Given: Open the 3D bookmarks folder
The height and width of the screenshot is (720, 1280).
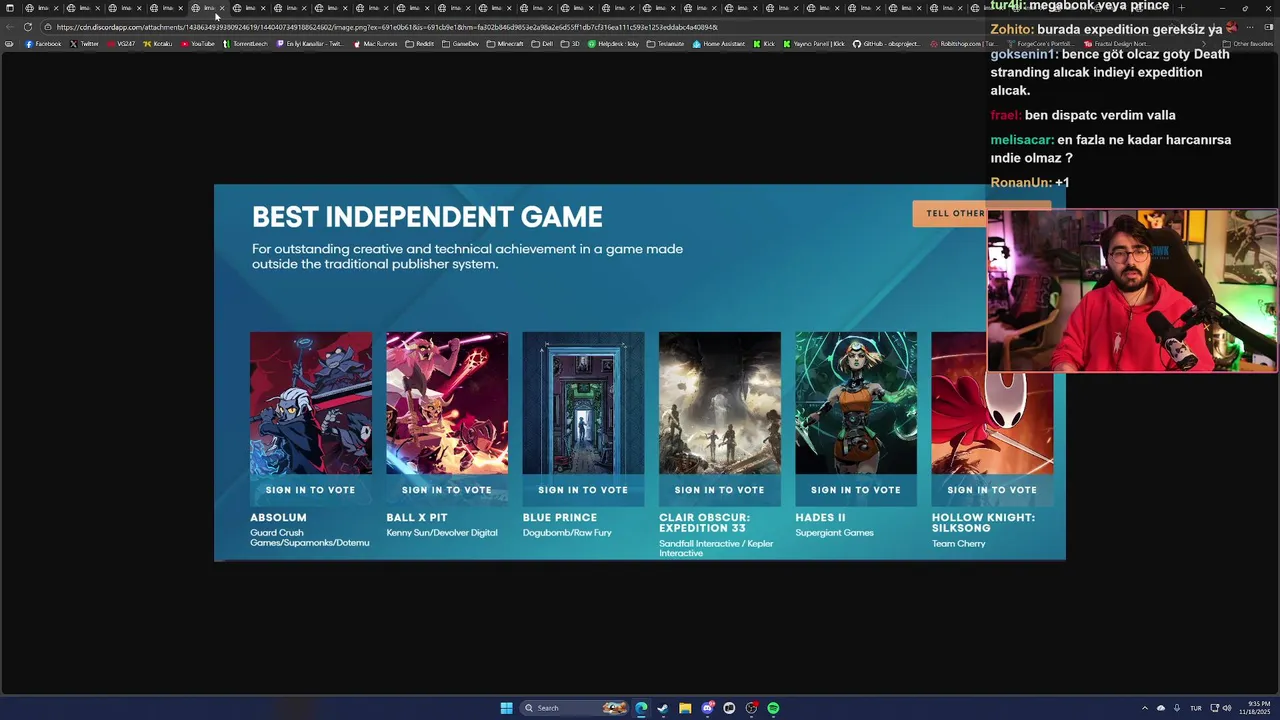Looking at the screenshot, I should tap(570, 44).
